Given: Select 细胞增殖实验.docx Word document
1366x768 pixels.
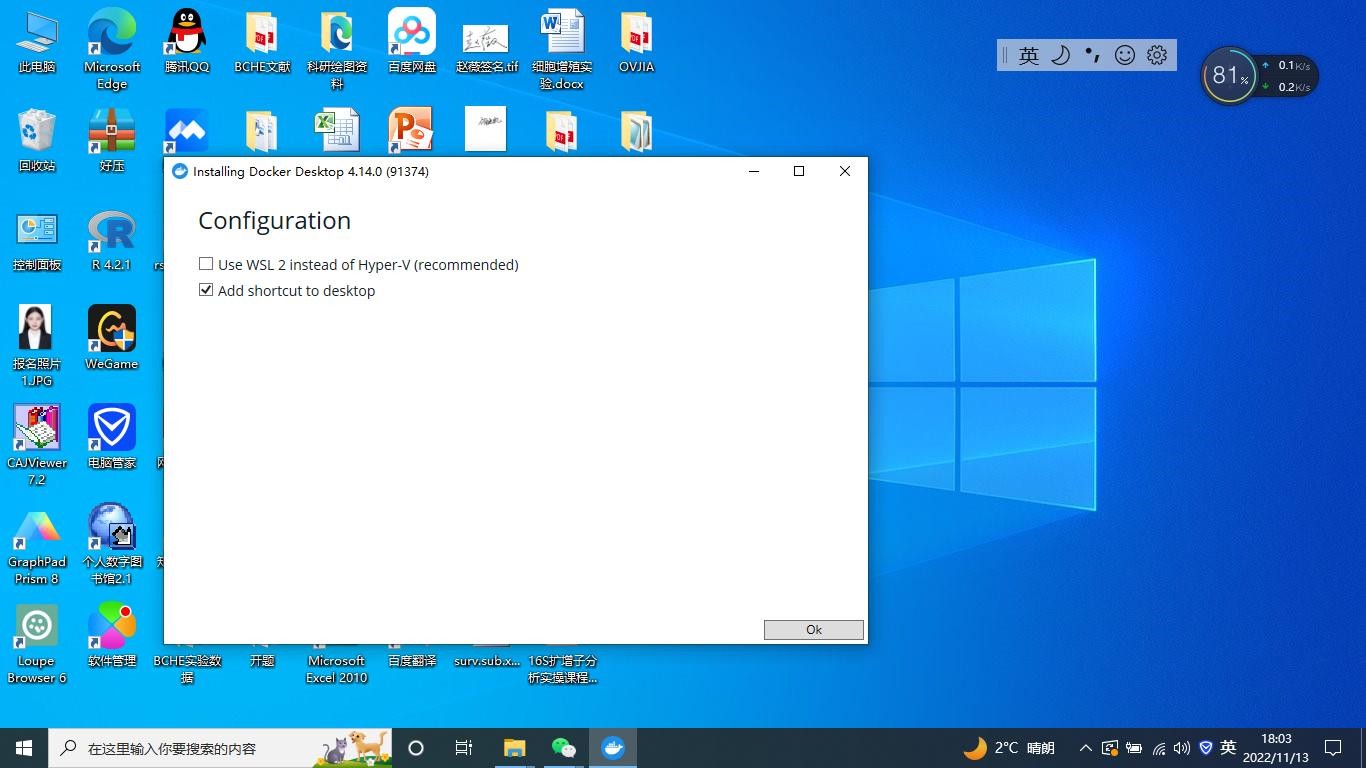Looking at the screenshot, I should [562, 49].
